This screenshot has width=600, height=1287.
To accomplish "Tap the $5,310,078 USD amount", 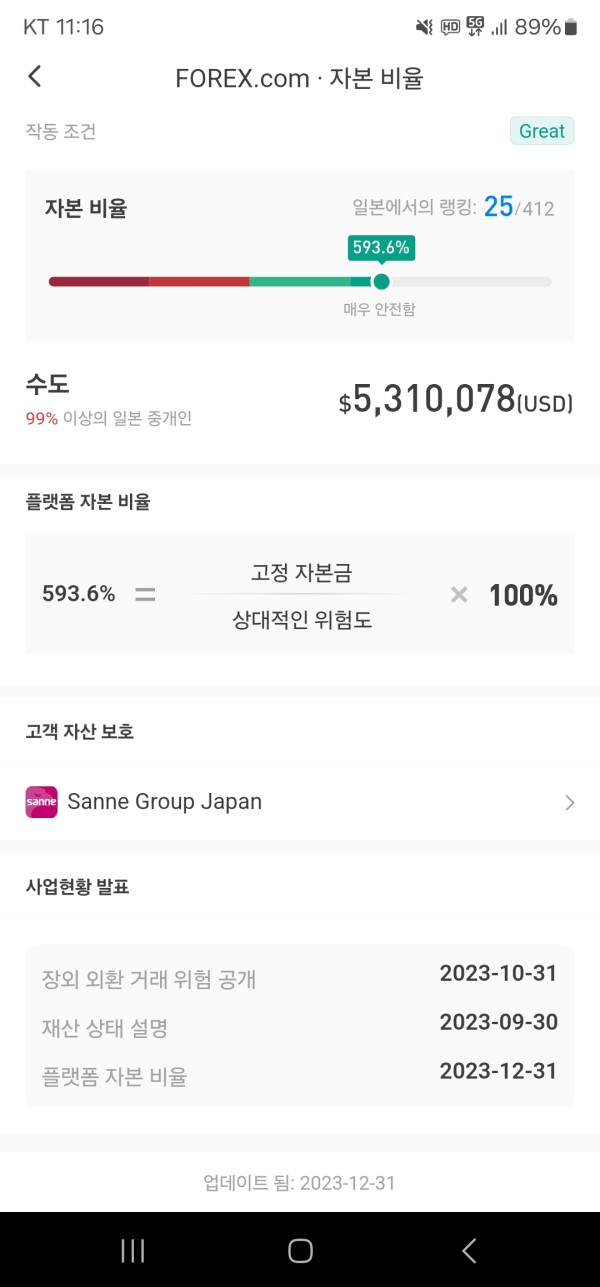I will [455, 401].
